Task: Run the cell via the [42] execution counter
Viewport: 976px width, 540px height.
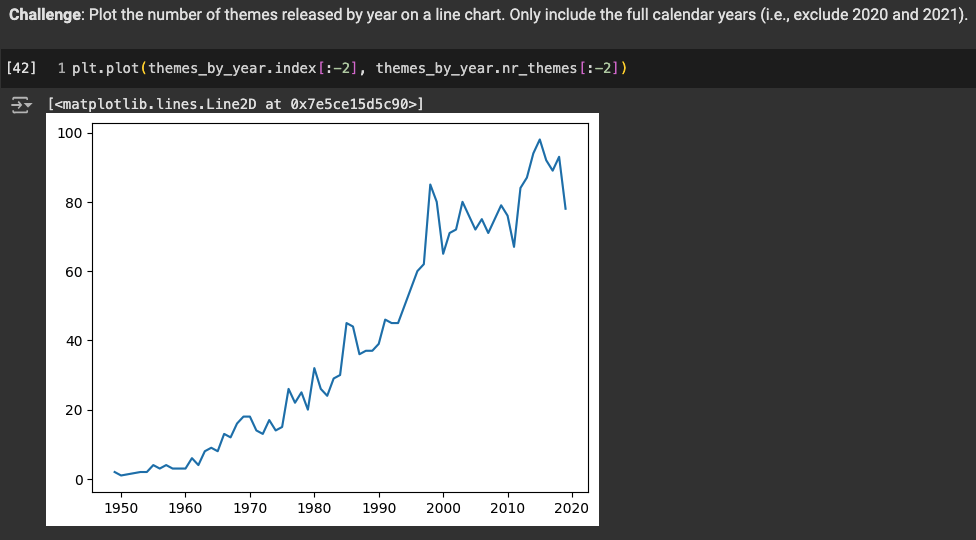Action: [x=21, y=68]
